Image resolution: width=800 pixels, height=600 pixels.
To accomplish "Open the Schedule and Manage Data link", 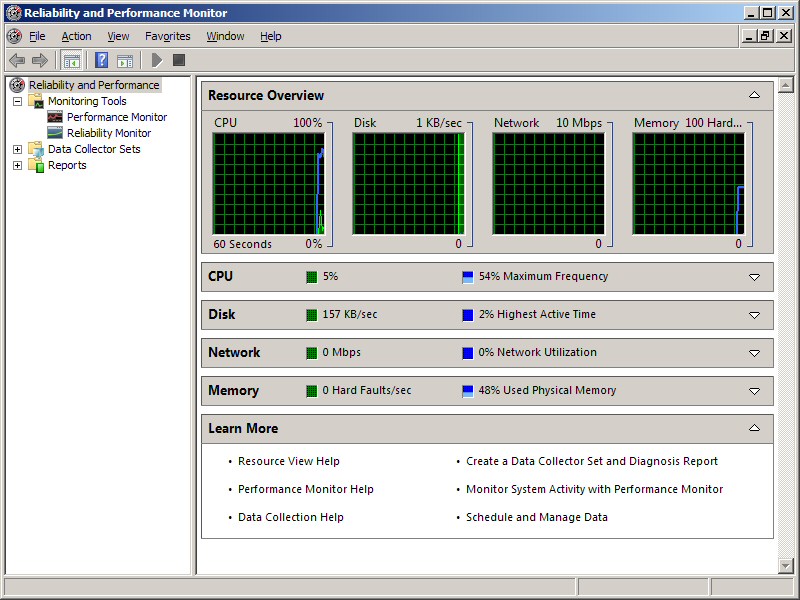I will click(x=537, y=517).
